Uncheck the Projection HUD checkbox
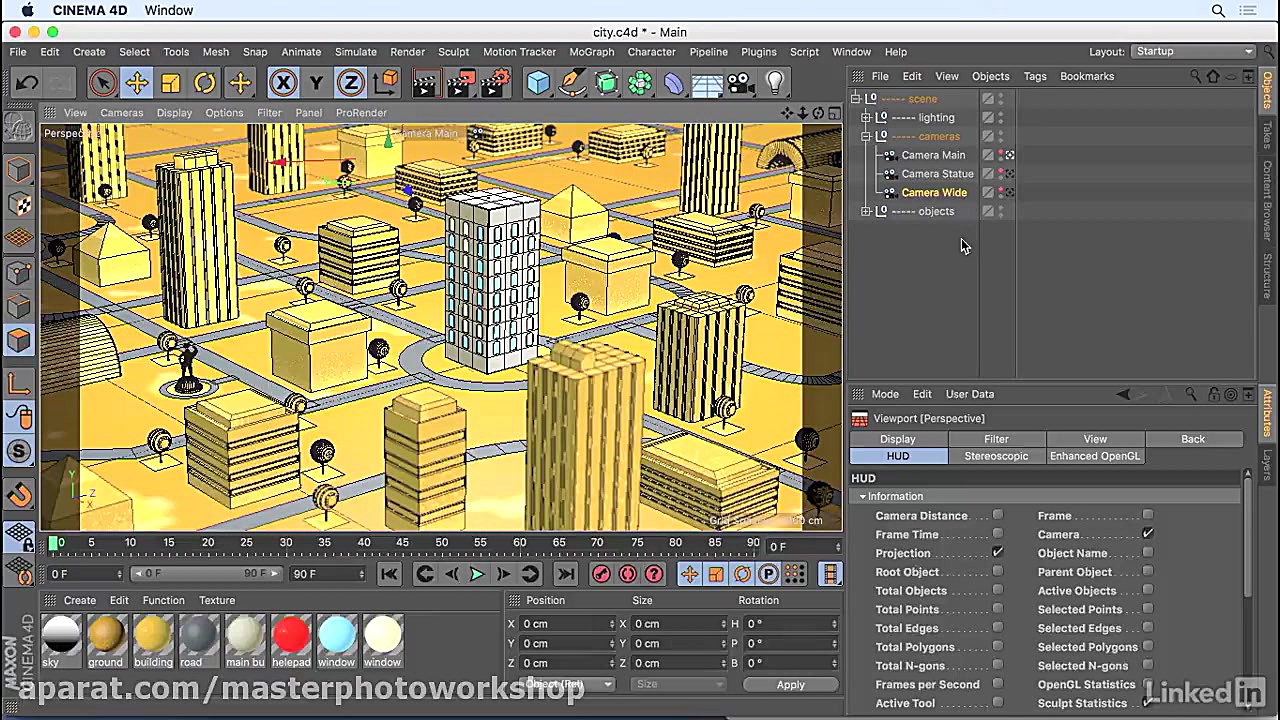This screenshot has height=720, width=1280. tap(997, 553)
